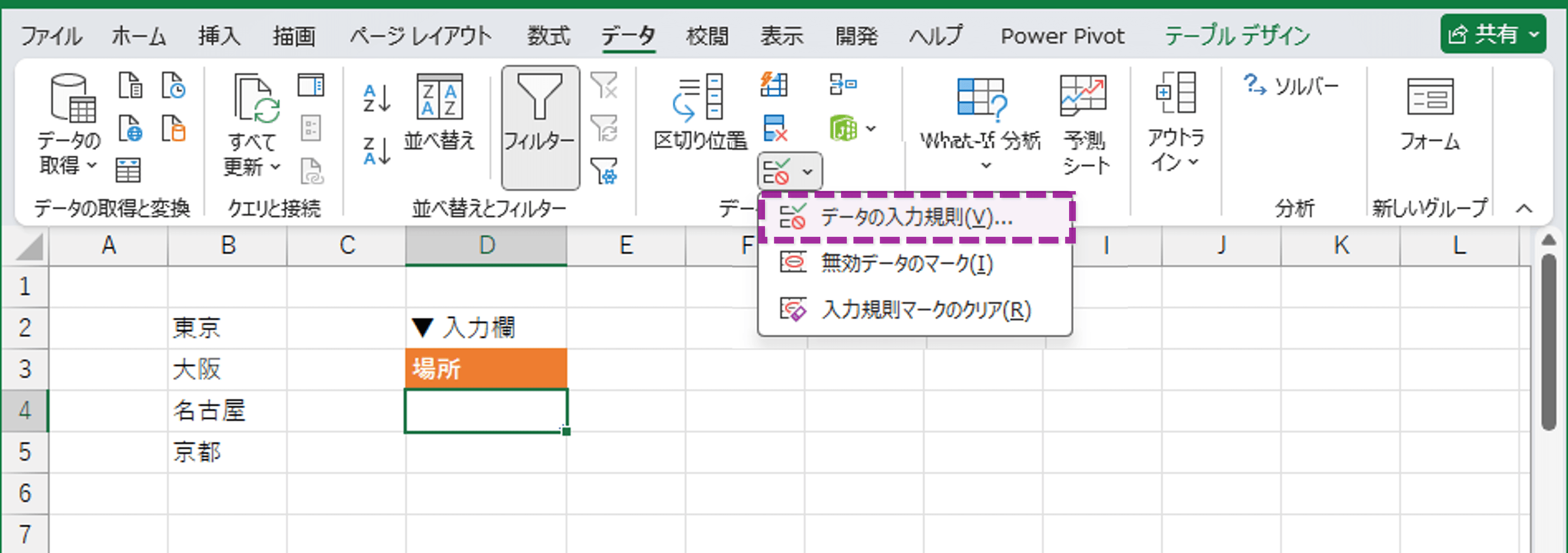Toggle the フィルター button
This screenshot has width=1568, height=553.
pyautogui.click(x=540, y=128)
